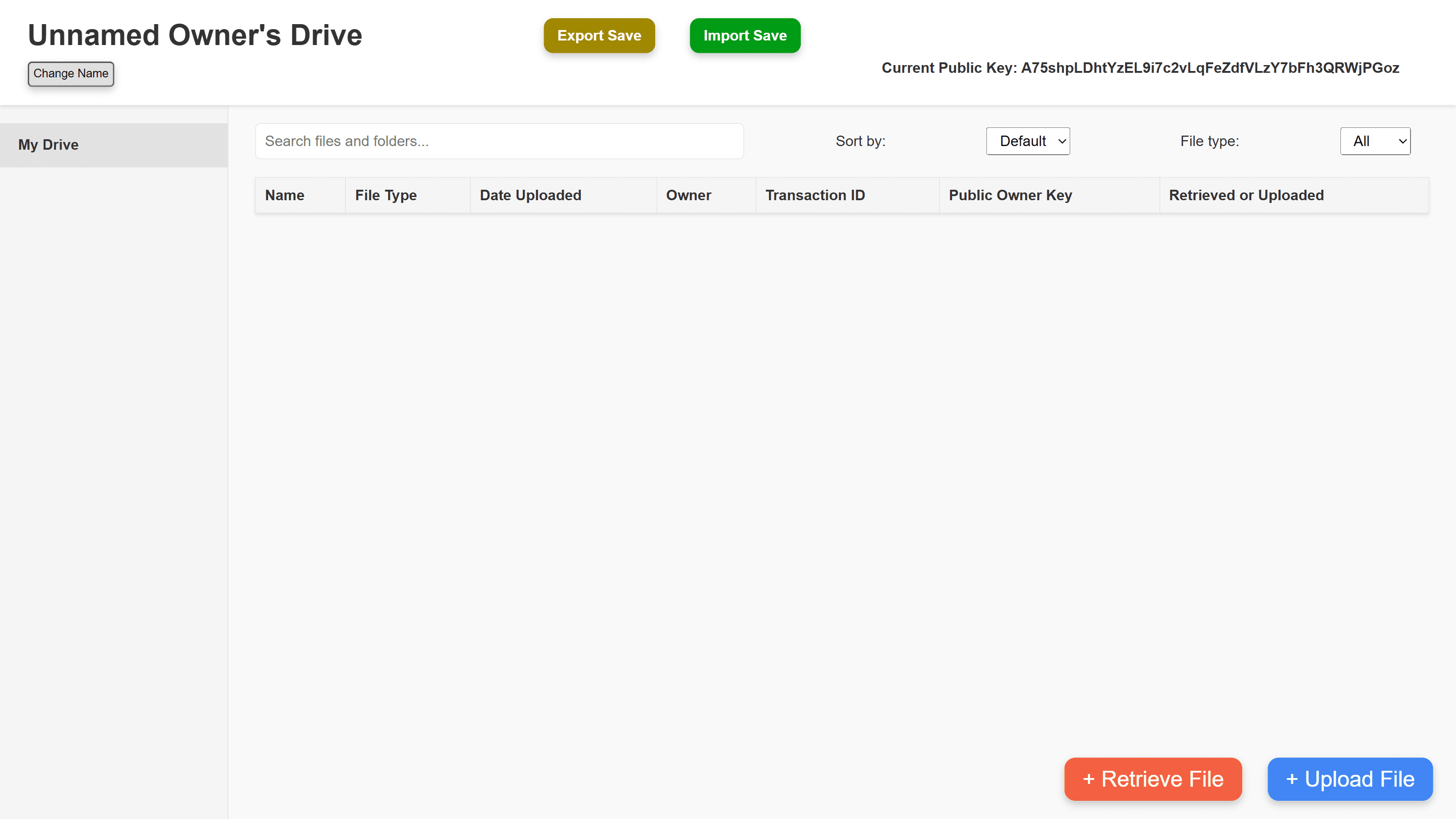Click the Import Save button
This screenshot has width=1456, height=819.
pyautogui.click(x=744, y=35)
